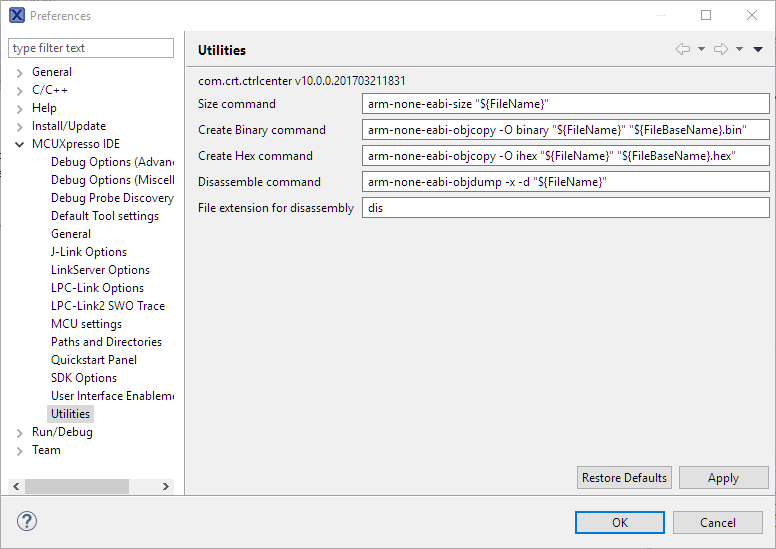
Task: Open Debug Options (Miscellaneous) page
Action: coord(112,180)
